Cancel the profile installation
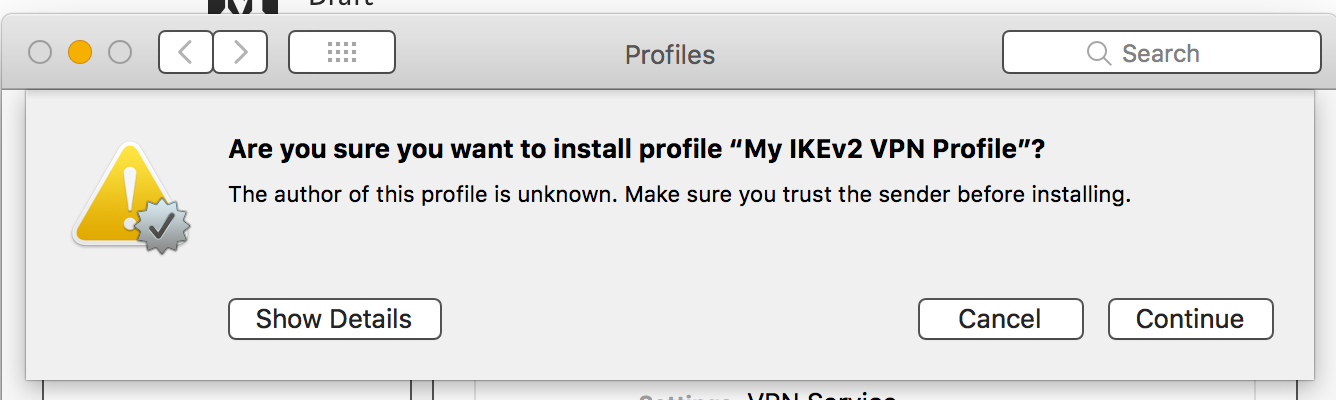The width and height of the screenshot is (1336, 400). click(1000, 319)
